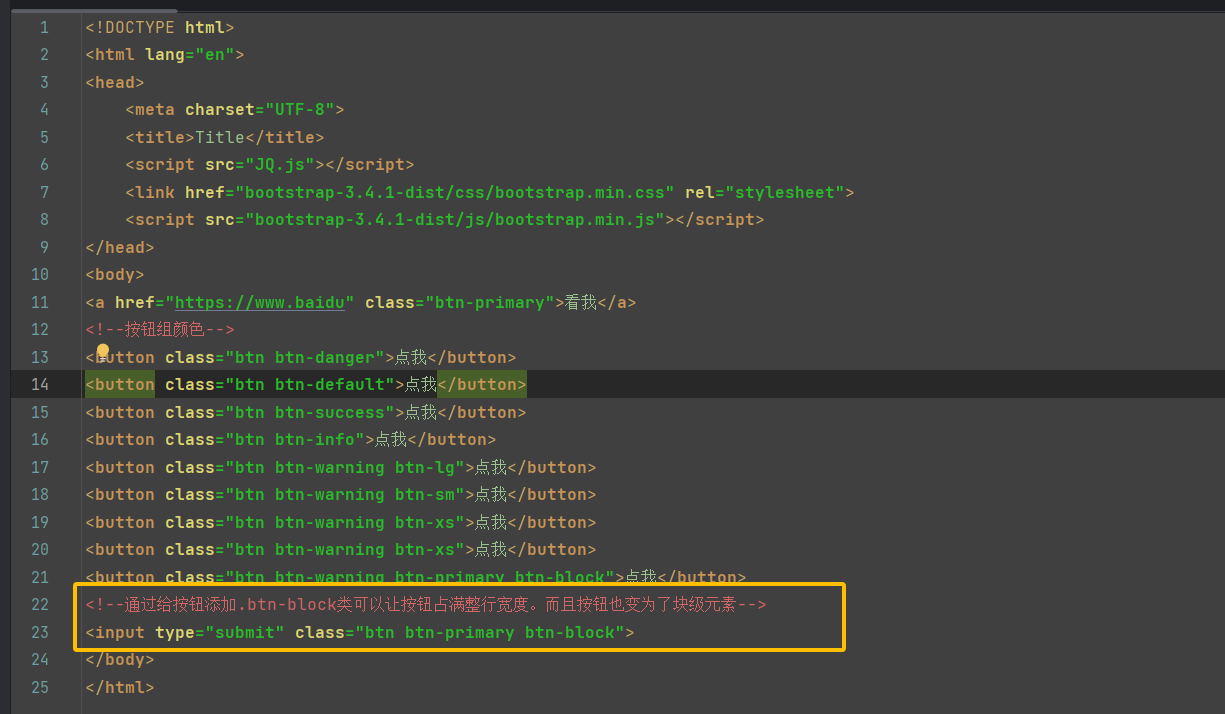The width and height of the screenshot is (1225, 714).
Task: Select the "btn btn-default" class value
Action: pos(309,385)
